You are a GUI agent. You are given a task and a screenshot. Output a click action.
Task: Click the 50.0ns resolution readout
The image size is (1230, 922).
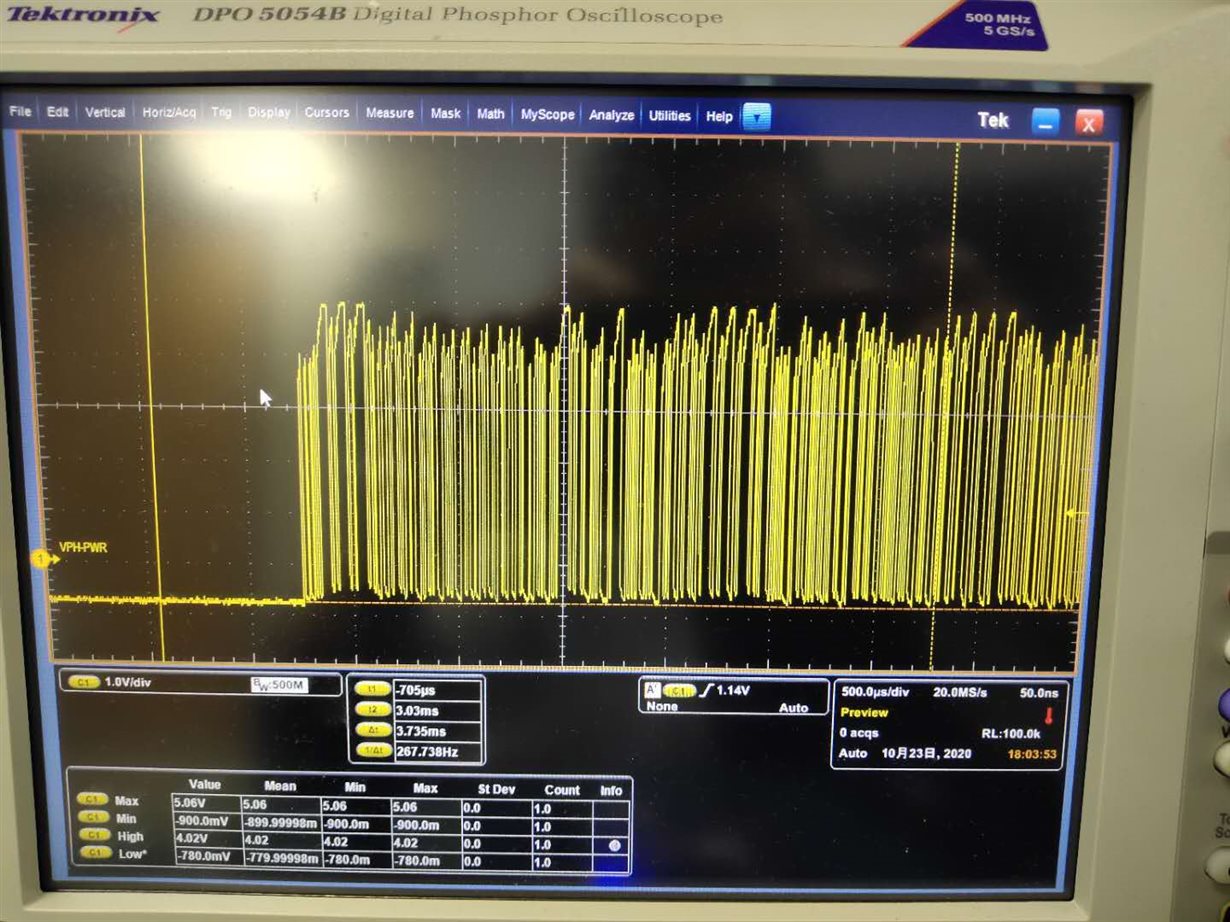click(1037, 693)
